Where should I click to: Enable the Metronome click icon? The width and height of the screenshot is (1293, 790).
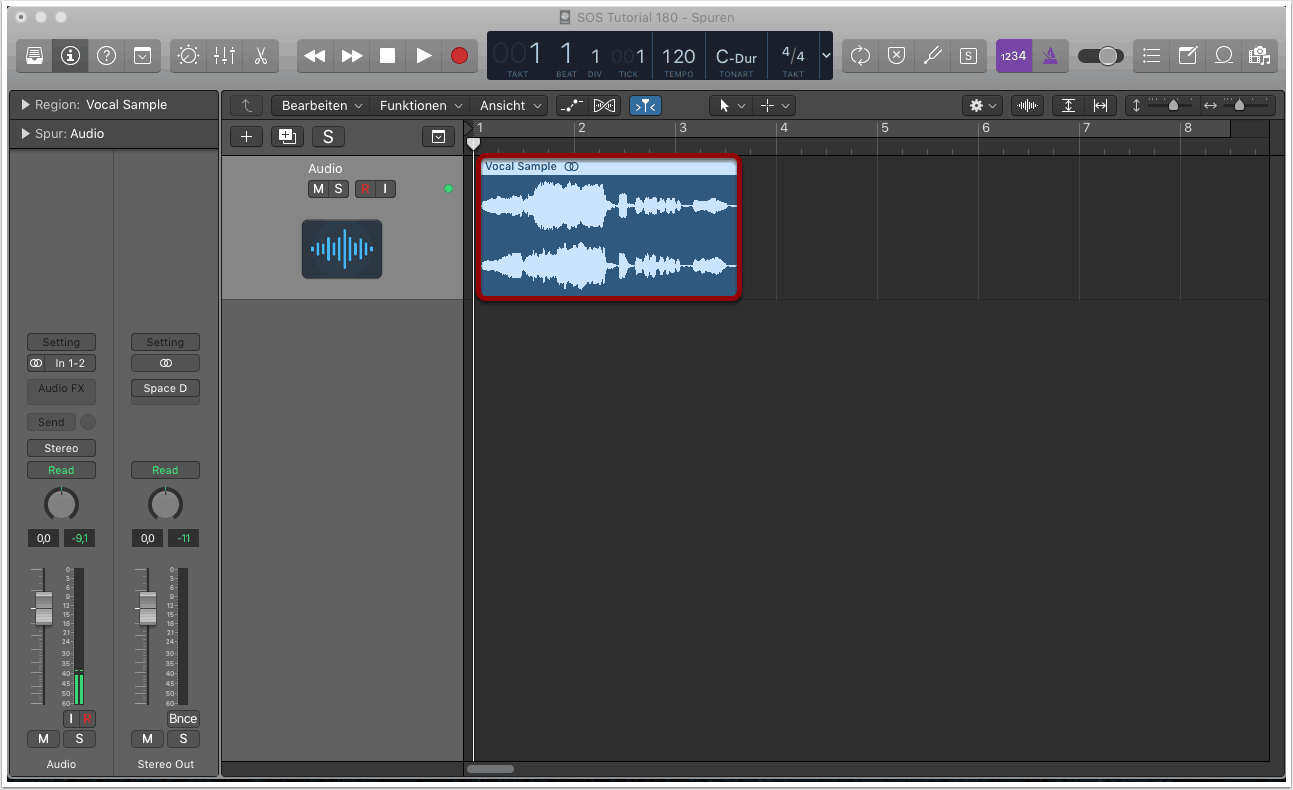click(x=1050, y=56)
